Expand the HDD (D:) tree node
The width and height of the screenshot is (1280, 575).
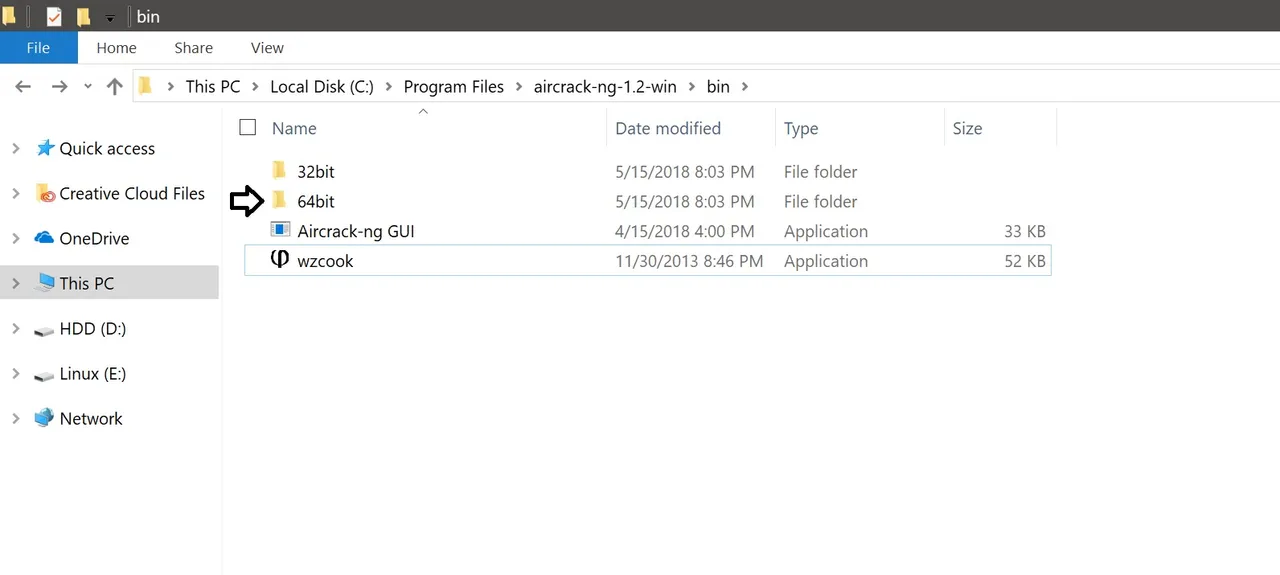(15, 328)
